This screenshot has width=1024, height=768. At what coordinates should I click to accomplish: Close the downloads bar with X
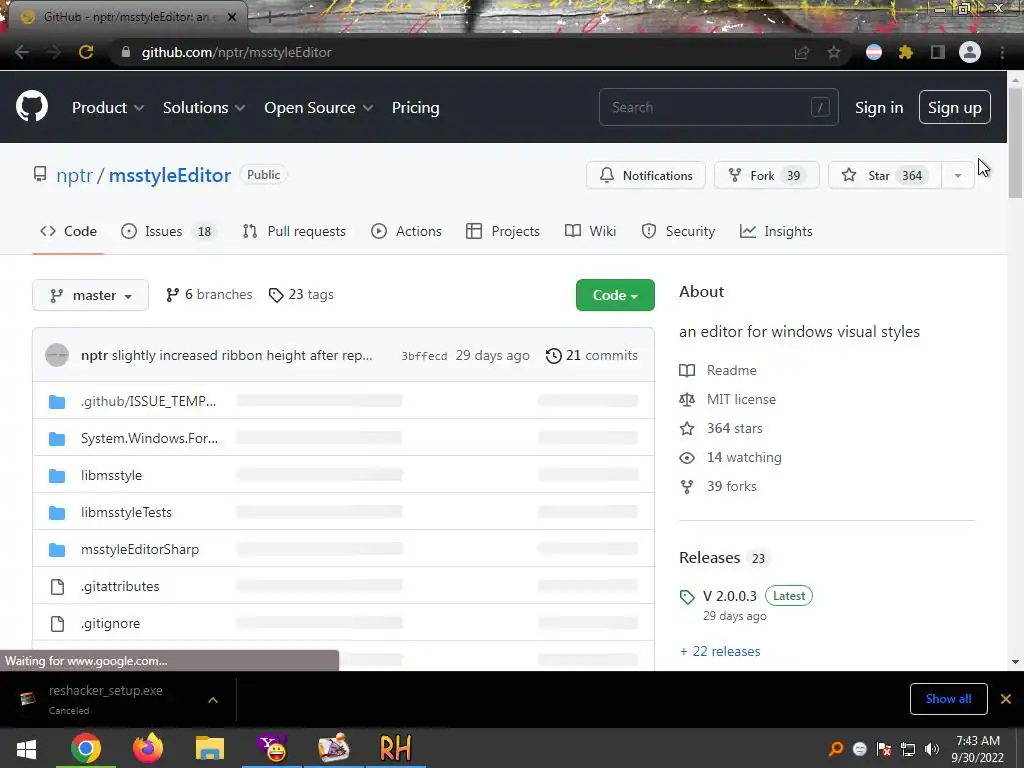1006,699
